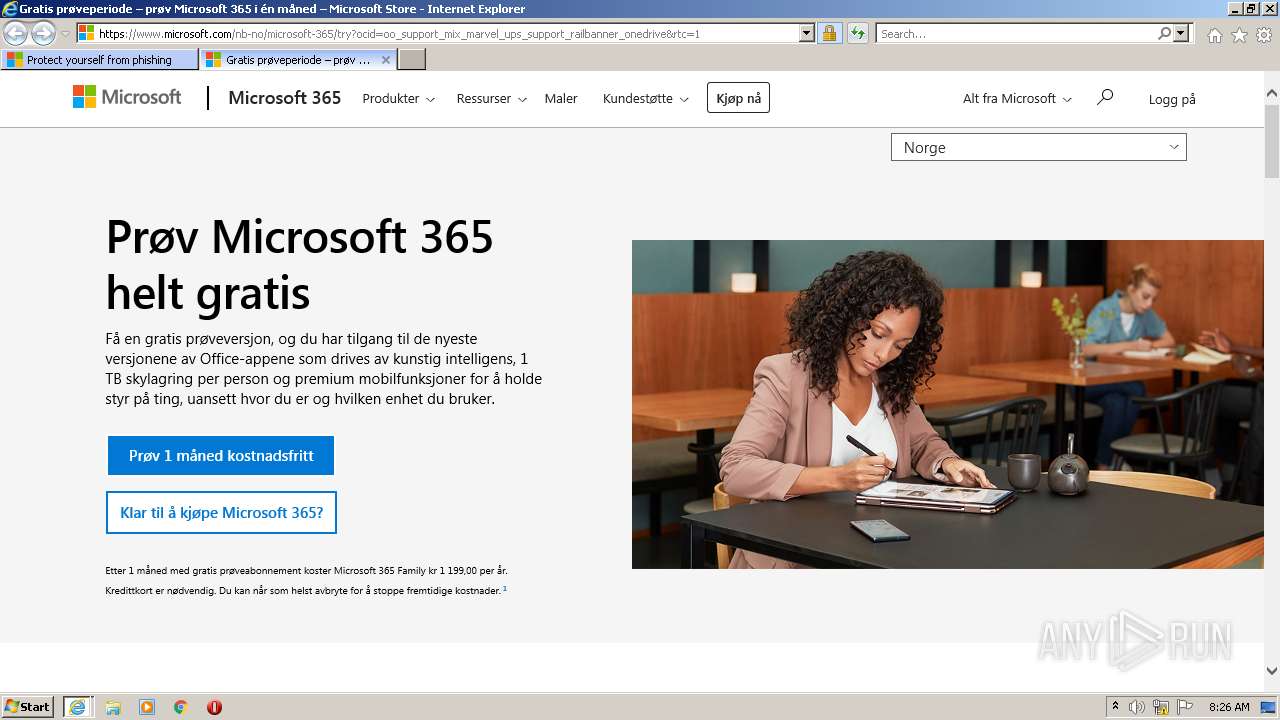Switch to Protect yourself from phishing tab

(x=100, y=60)
